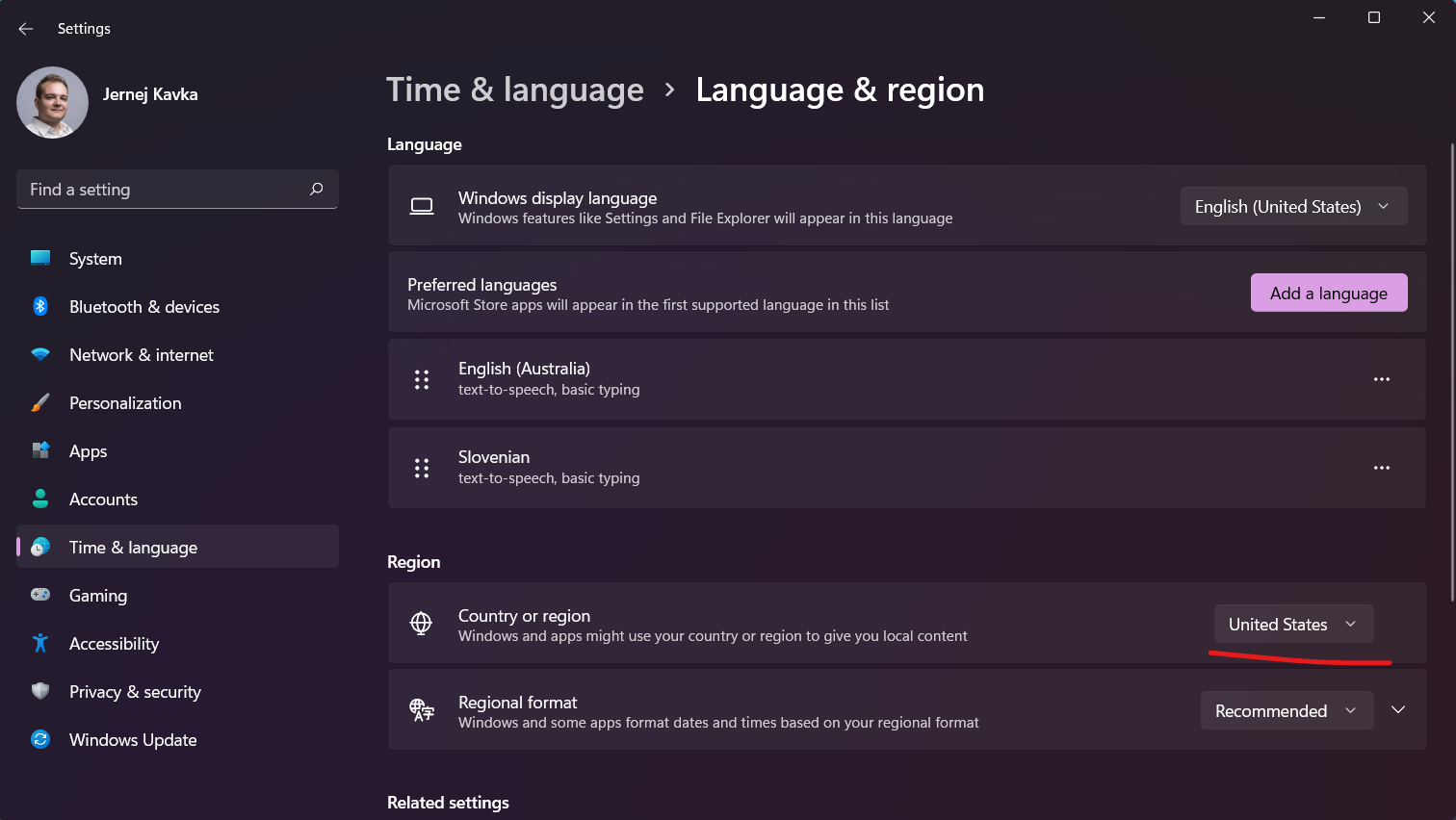Click the Regional format icon
1456x820 pixels.
point(422,710)
